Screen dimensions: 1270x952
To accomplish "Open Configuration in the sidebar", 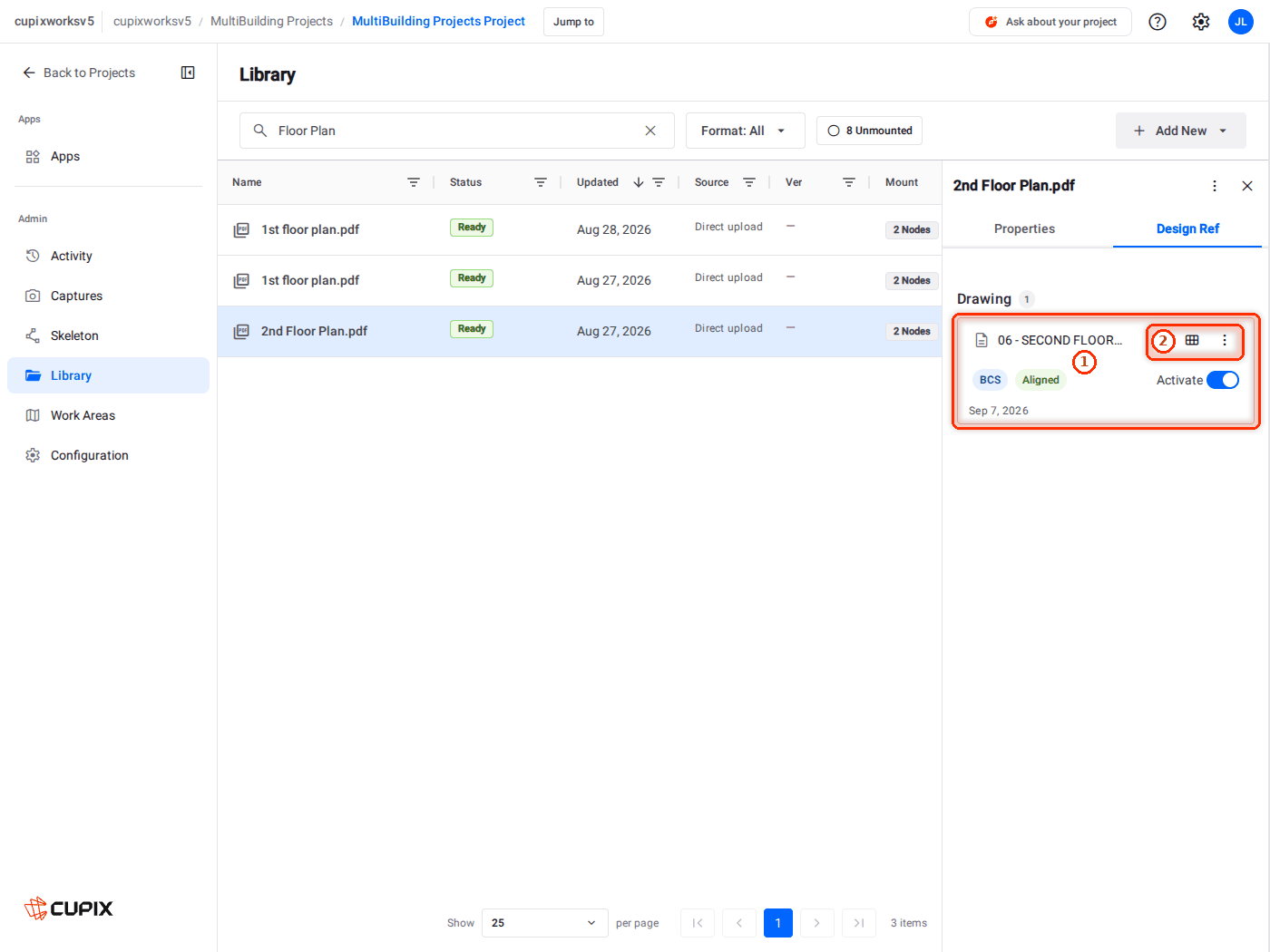I will pyautogui.click(x=108, y=455).
